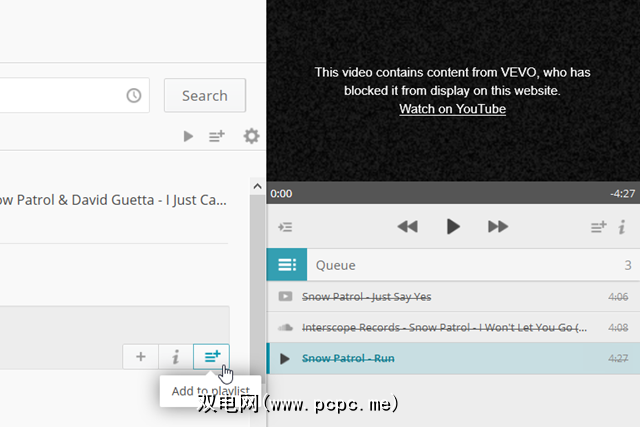
Task: Click the add-to-queue icon left of player controls
Action: pyautogui.click(x=285, y=227)
